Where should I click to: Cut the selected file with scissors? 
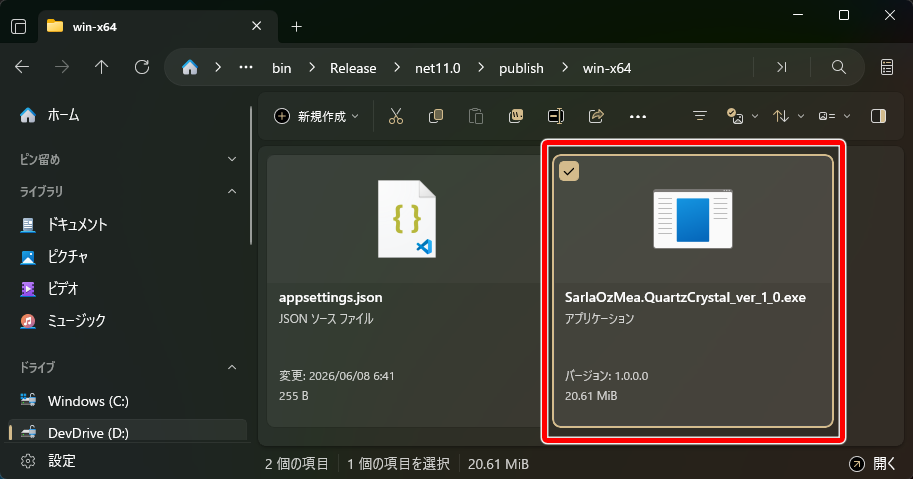[395, 116]
